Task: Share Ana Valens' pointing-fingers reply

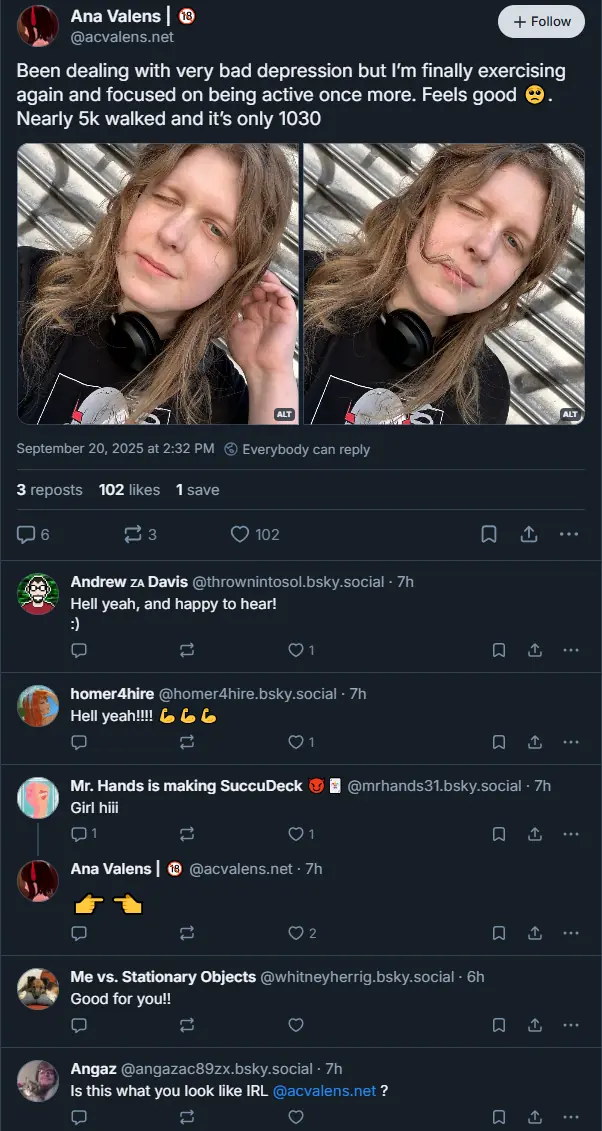Action: click(x=535, y=933)
